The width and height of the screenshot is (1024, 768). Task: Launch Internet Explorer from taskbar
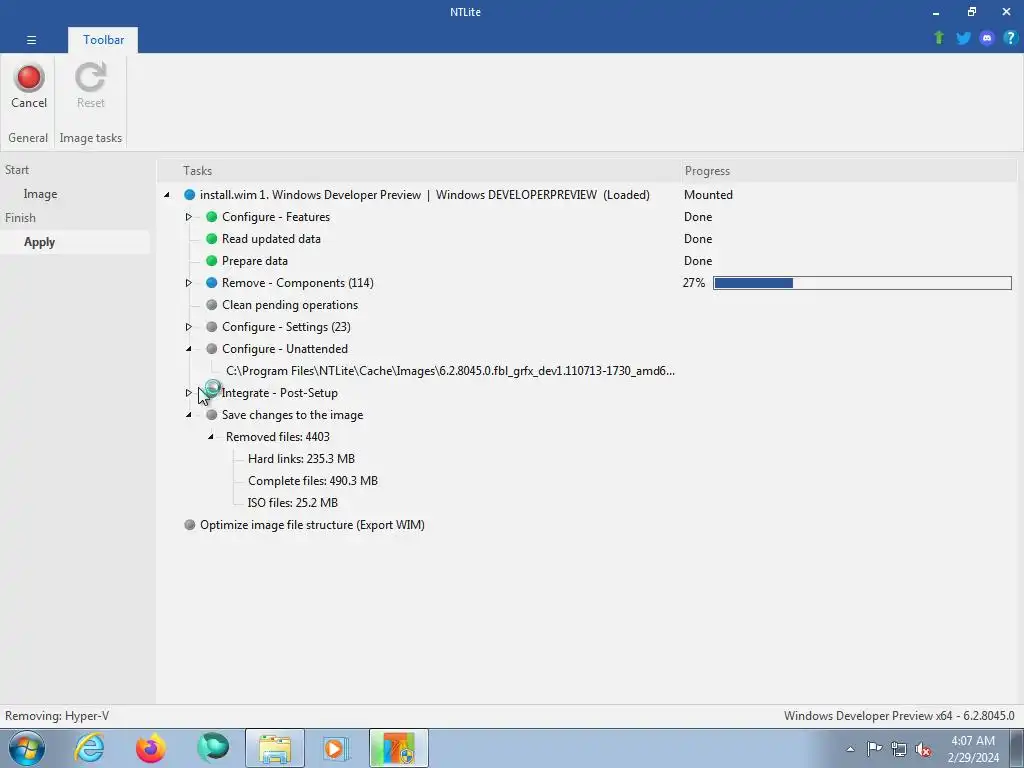point(89,748)
